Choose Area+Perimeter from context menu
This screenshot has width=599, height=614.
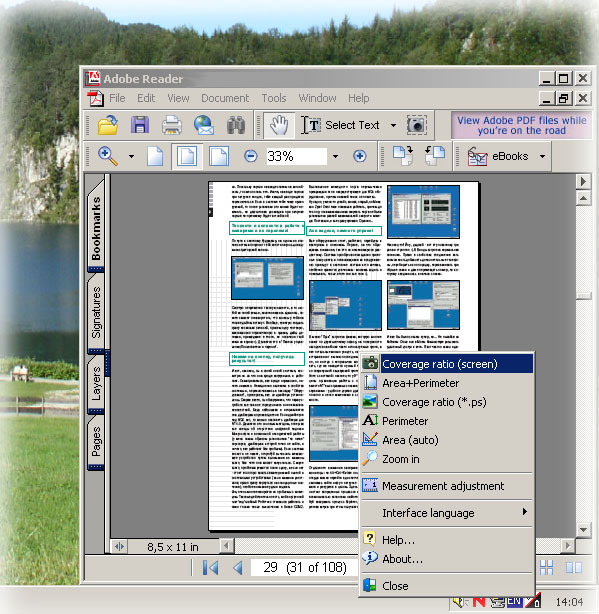click(447, 383)
